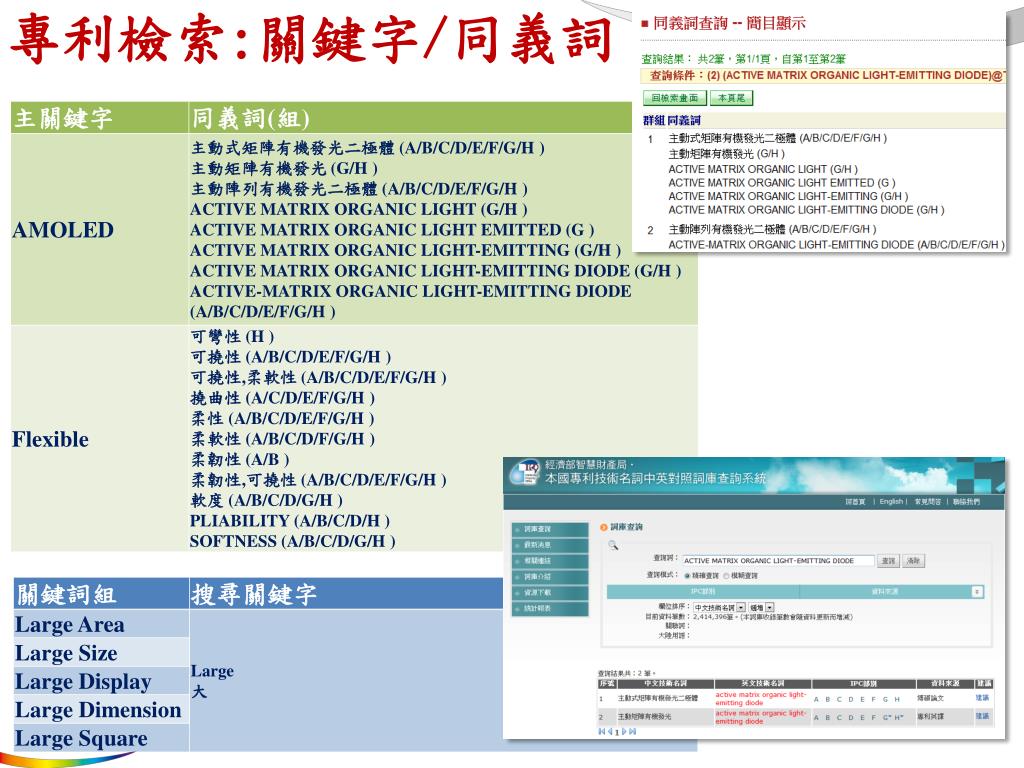This screenshot has width=1024, height=768.
Task: Click the TIPO logo in the glossary site header
Action: click(x=524, y=474)
